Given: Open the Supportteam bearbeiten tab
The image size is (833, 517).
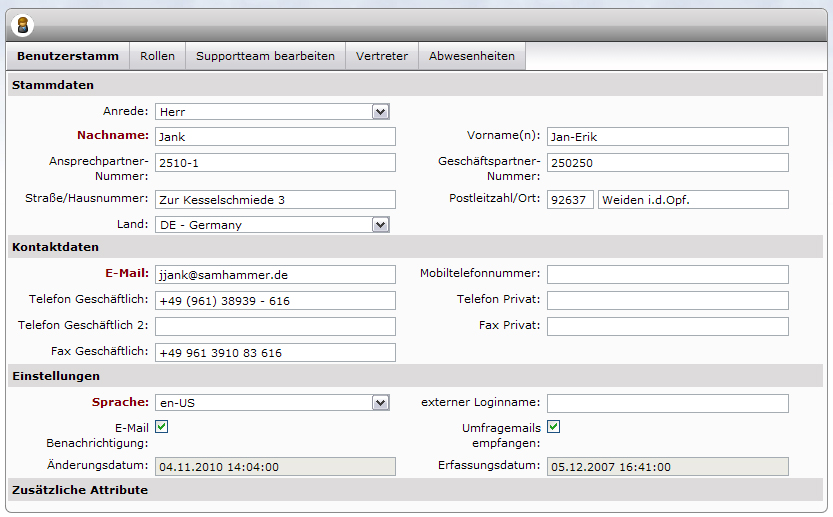Looking at the screenshot, I should [265, 56].
